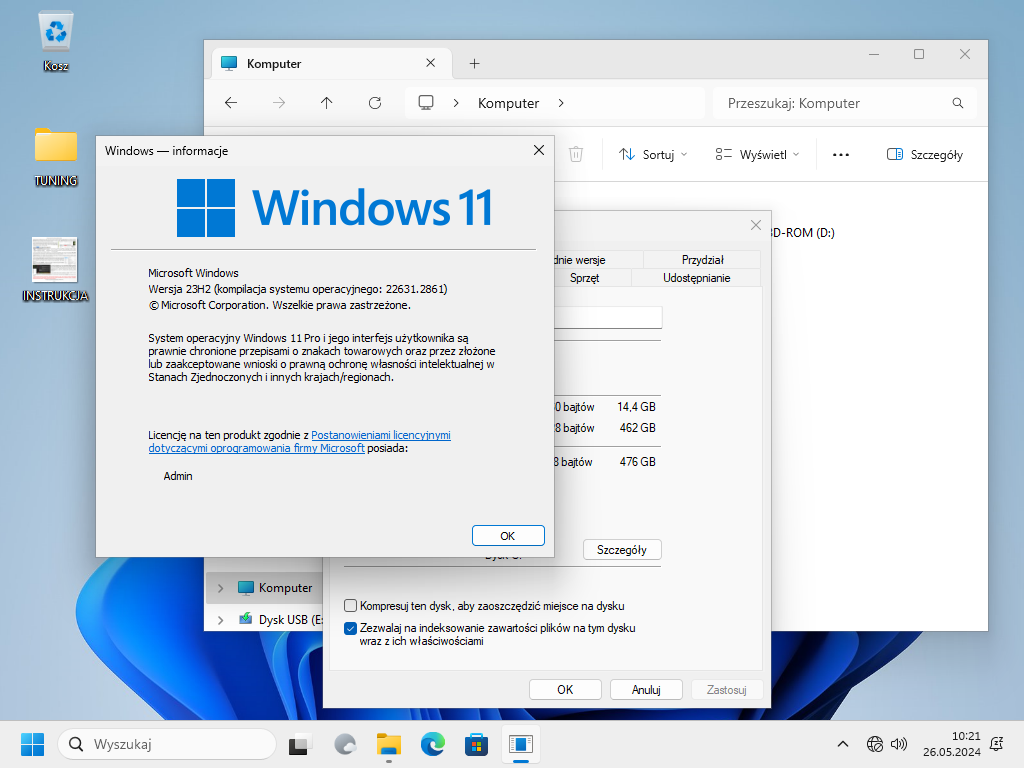Switch to the Przydział tab
This screenshot has height=768, width=1024.
pos(702,260)
